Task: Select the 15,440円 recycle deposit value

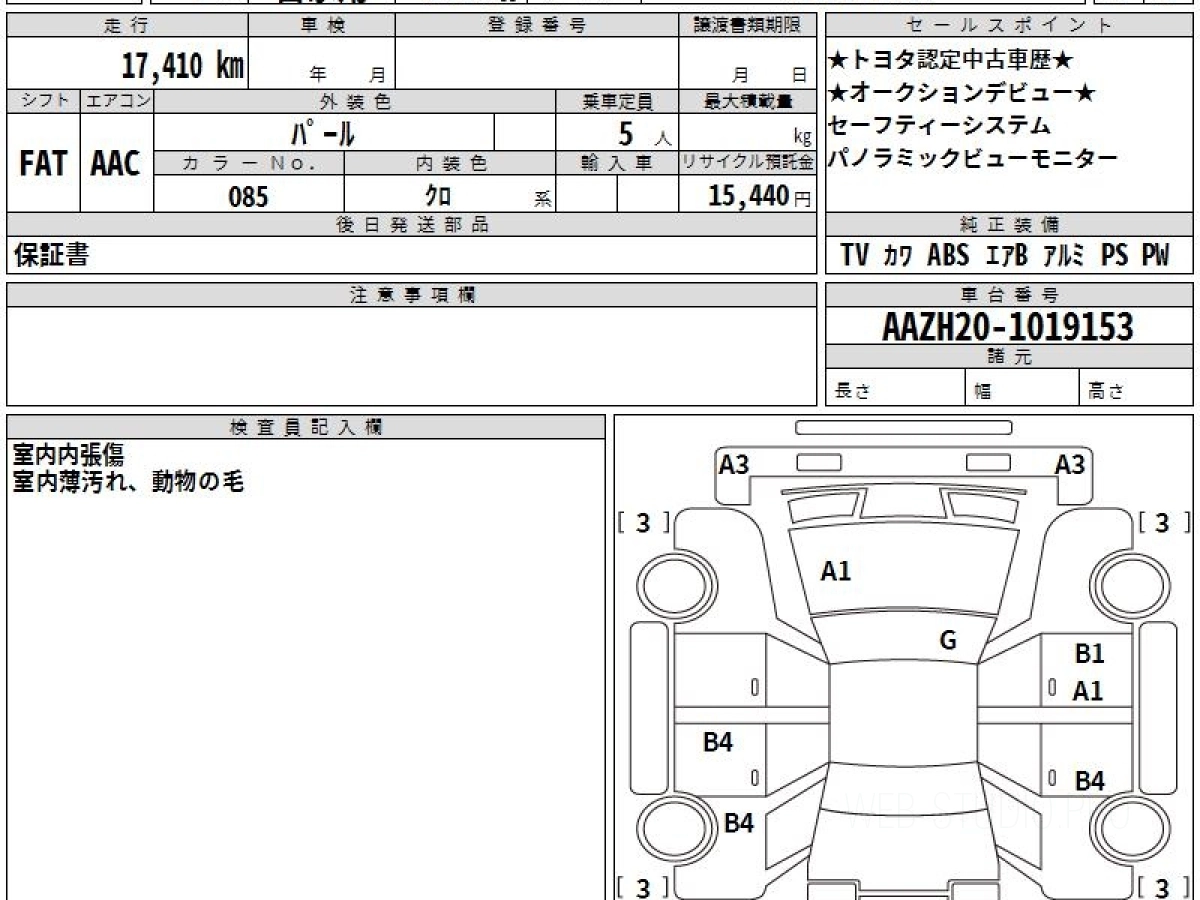Action: click(760, 196)
